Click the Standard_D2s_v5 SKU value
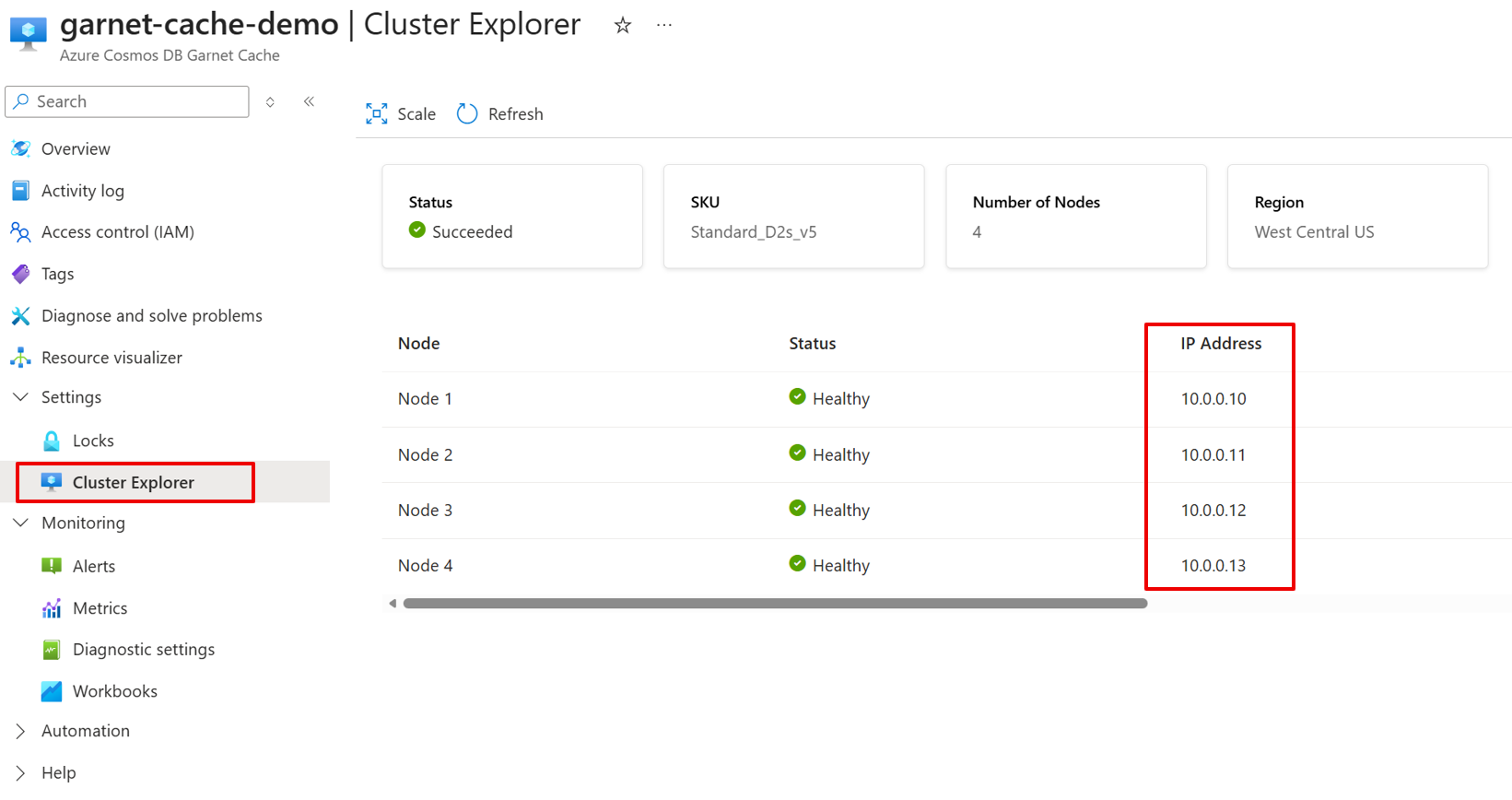 coord(754,232)
